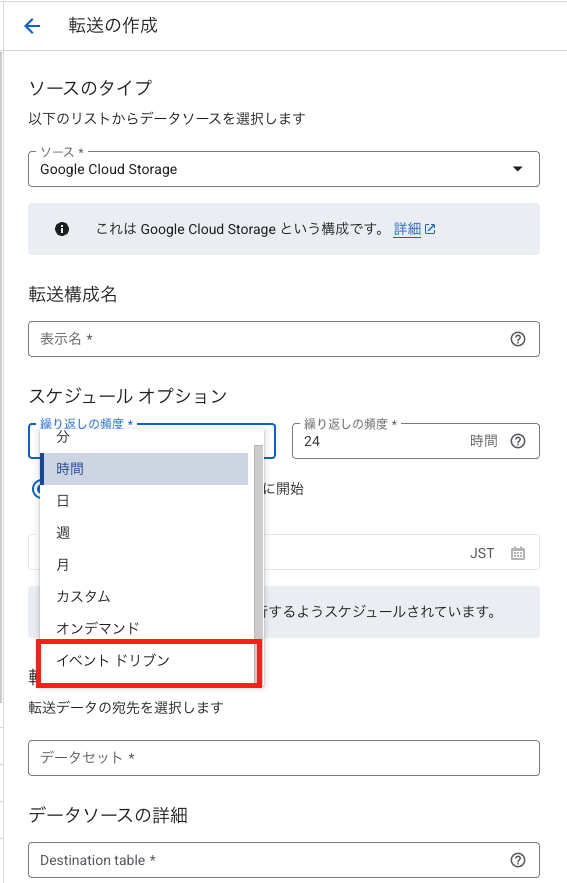Click help icon in Destination table field

pos(517,860)
